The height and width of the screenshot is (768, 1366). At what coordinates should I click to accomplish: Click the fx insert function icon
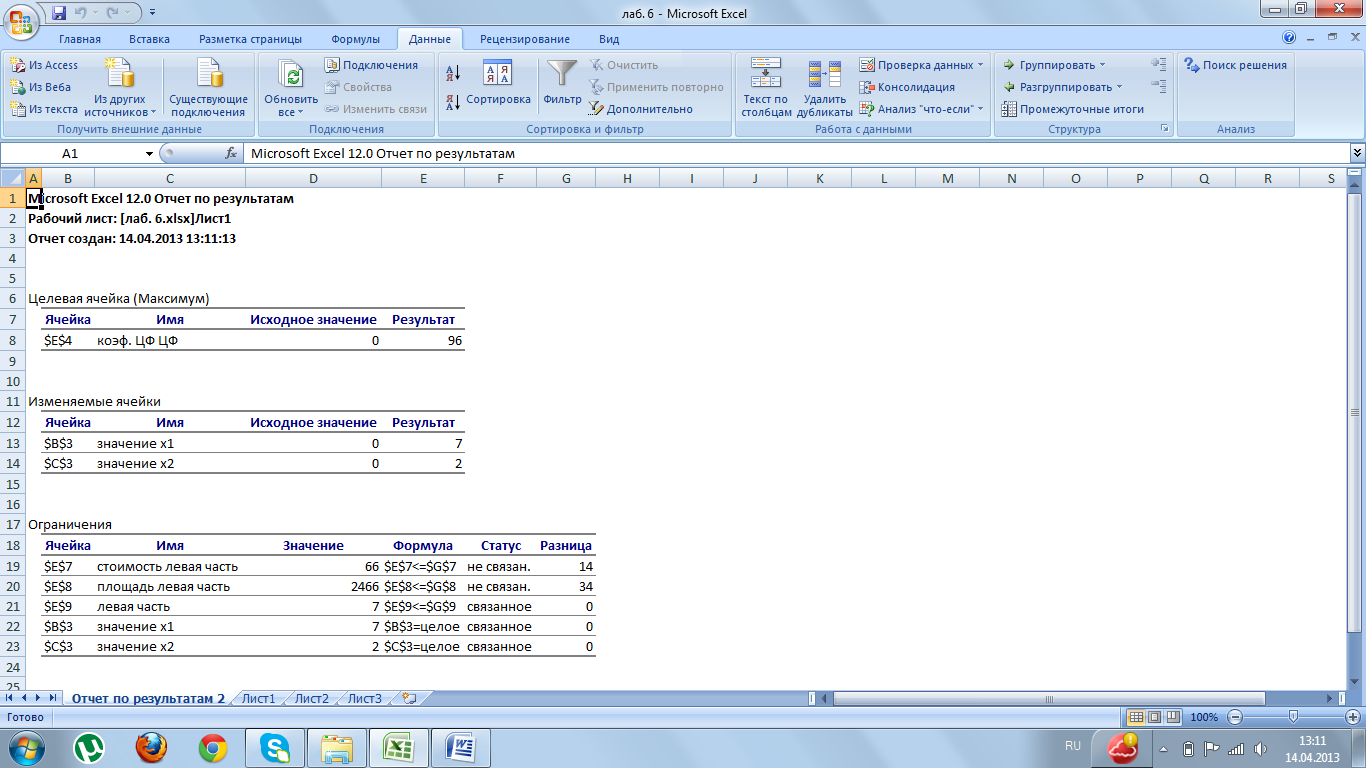click(x=231, y=154)
